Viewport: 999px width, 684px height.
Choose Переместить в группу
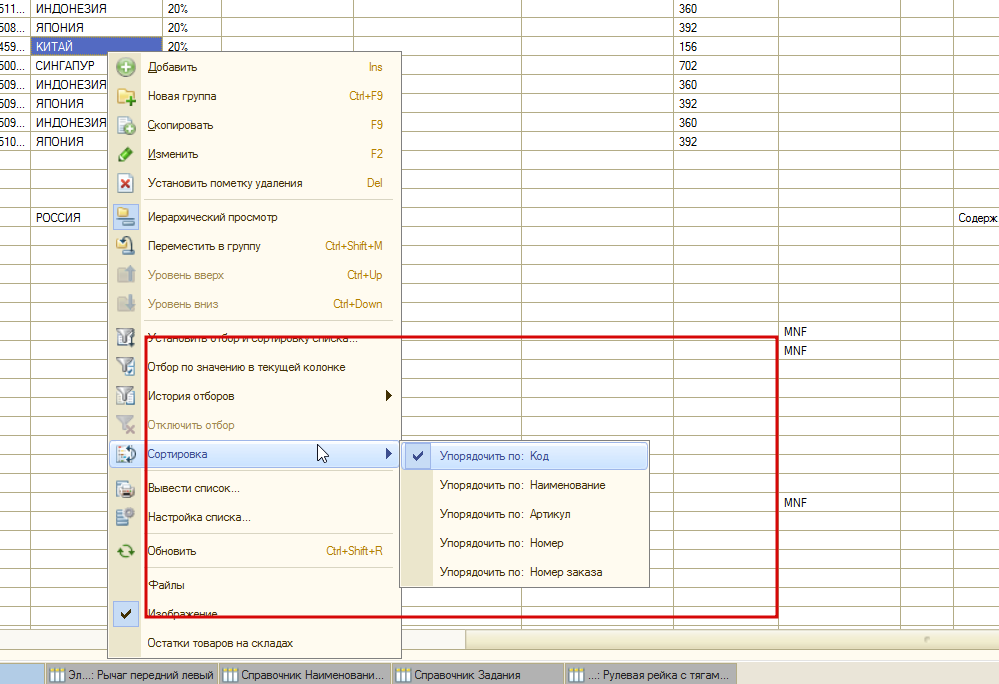click(255, 246)
